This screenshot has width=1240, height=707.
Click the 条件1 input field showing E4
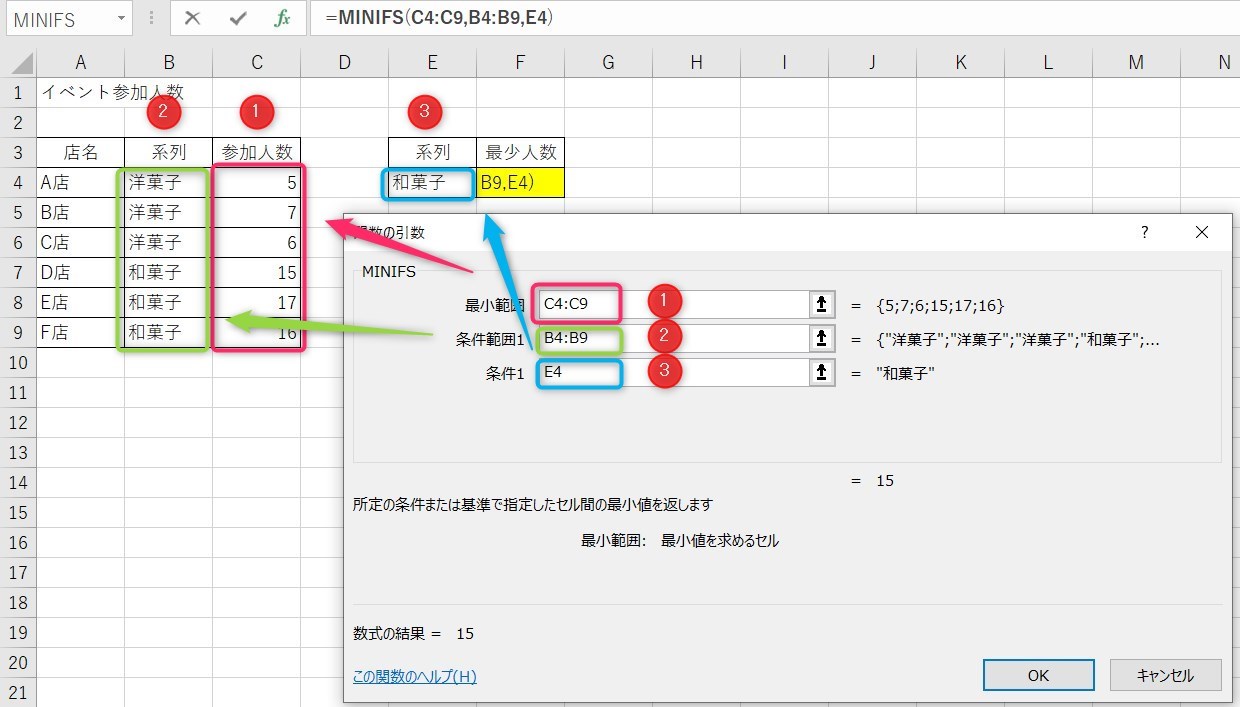pyautogui.click(x=578, y=372)
